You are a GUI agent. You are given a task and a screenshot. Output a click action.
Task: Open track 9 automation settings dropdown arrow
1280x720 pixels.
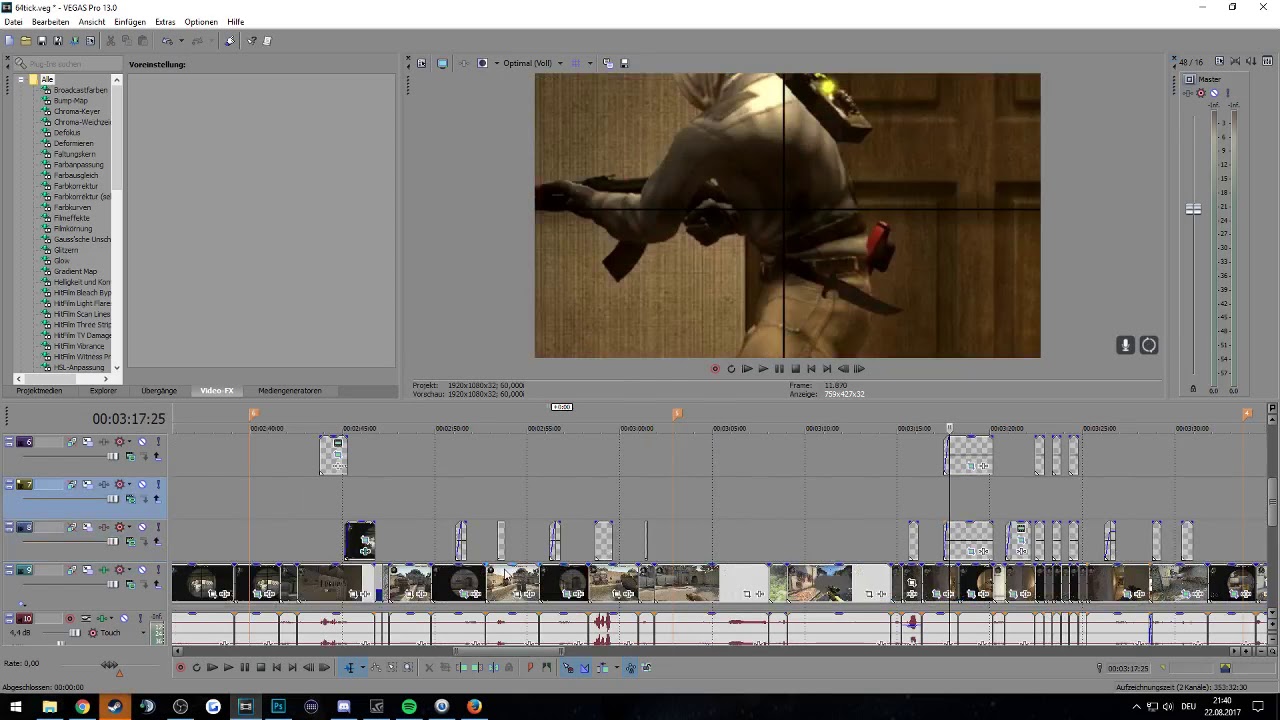pyautogui.click(x=129, y=570)
